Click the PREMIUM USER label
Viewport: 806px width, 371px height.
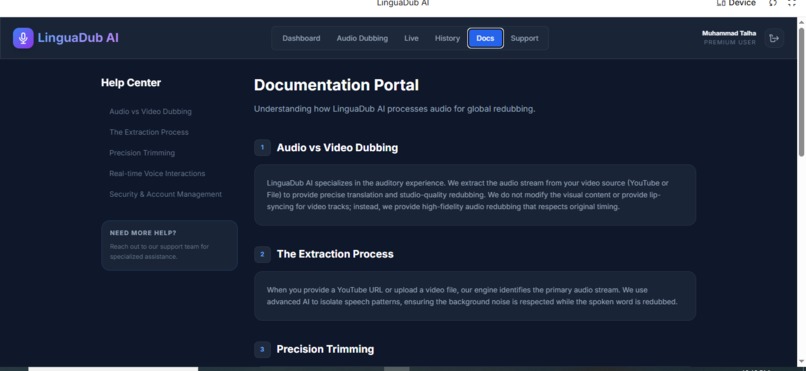click(x=730, y=43)
